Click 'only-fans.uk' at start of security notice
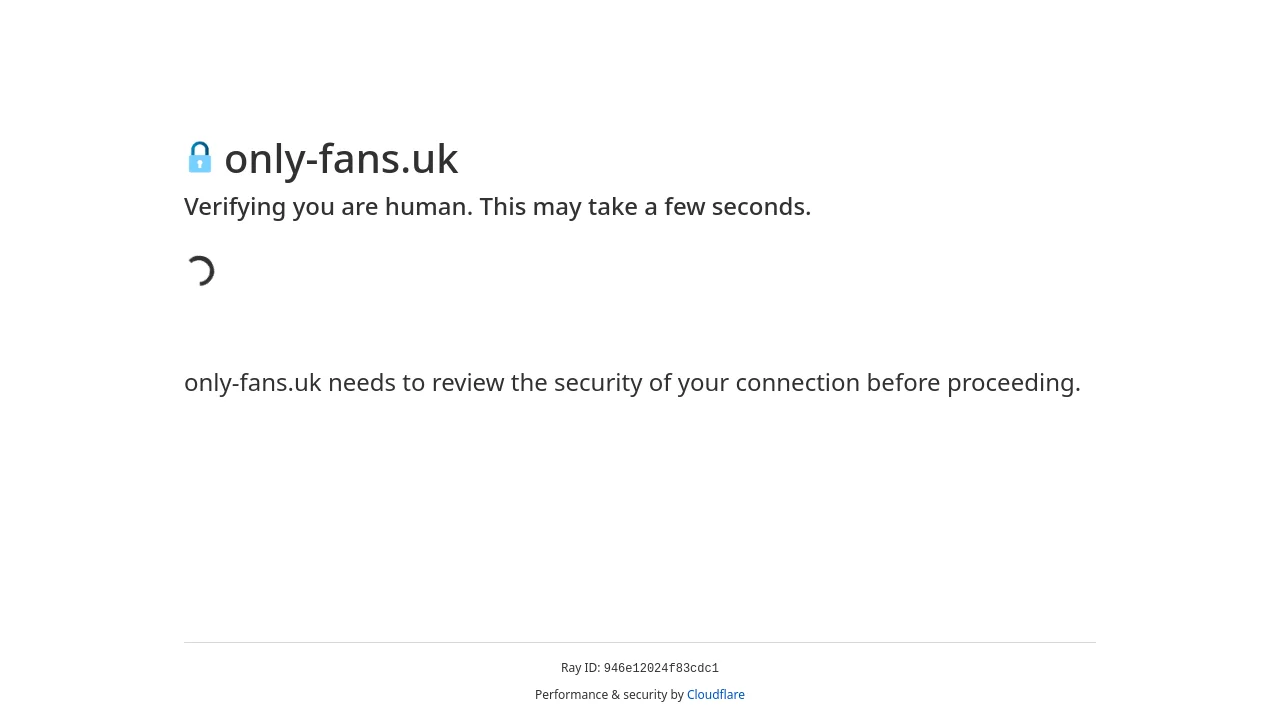The height and width of the screenshot is (720, 1280). (x=253, y=383)
